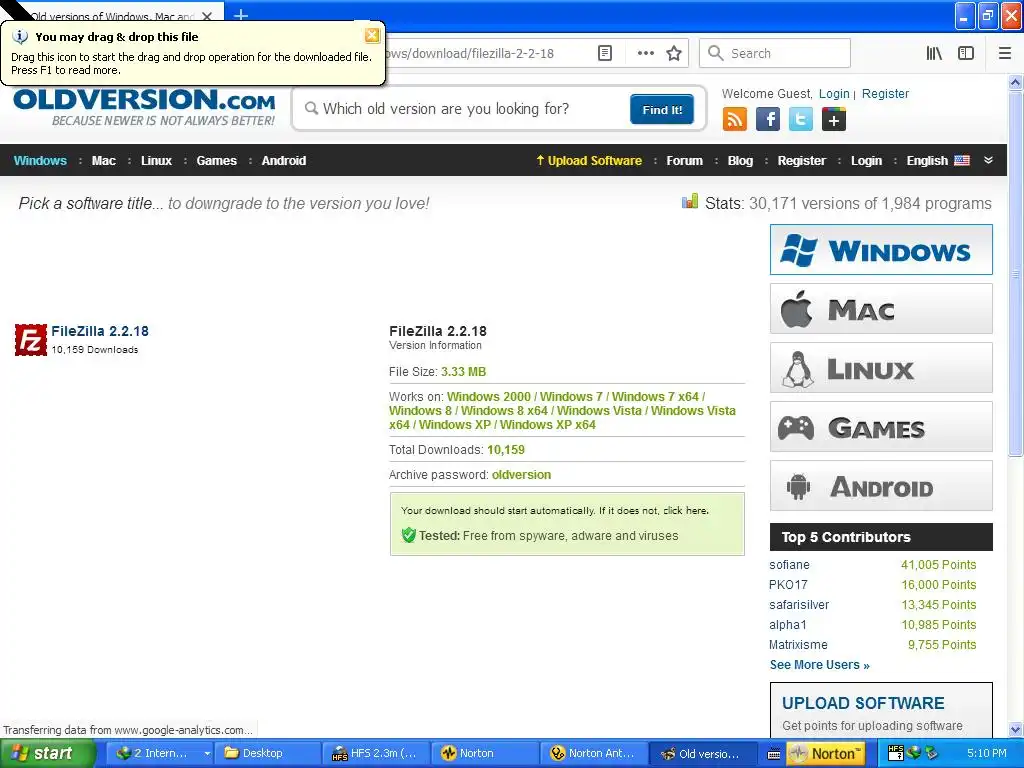The height and width of the screenshot is (768, 1024).
Task: Click the large Games platform button
Action: [x=881, y=427]
